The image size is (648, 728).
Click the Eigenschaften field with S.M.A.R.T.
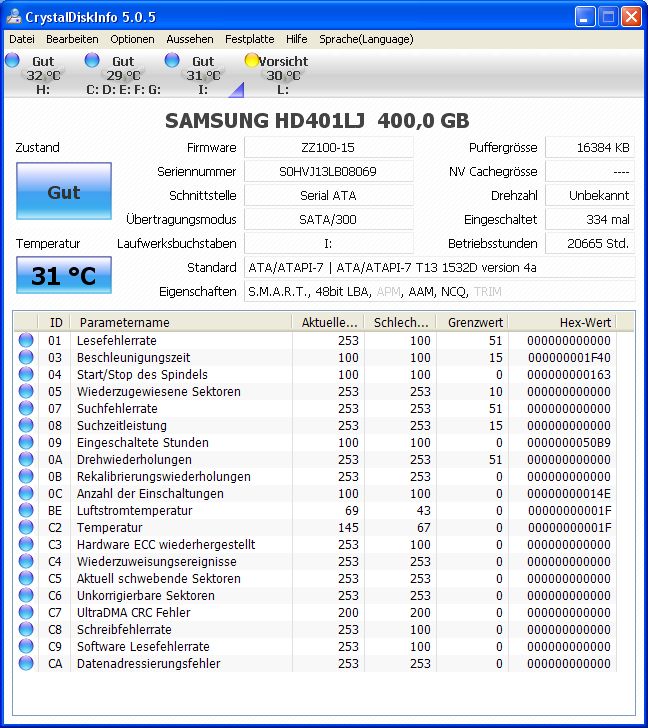[440, 292]
